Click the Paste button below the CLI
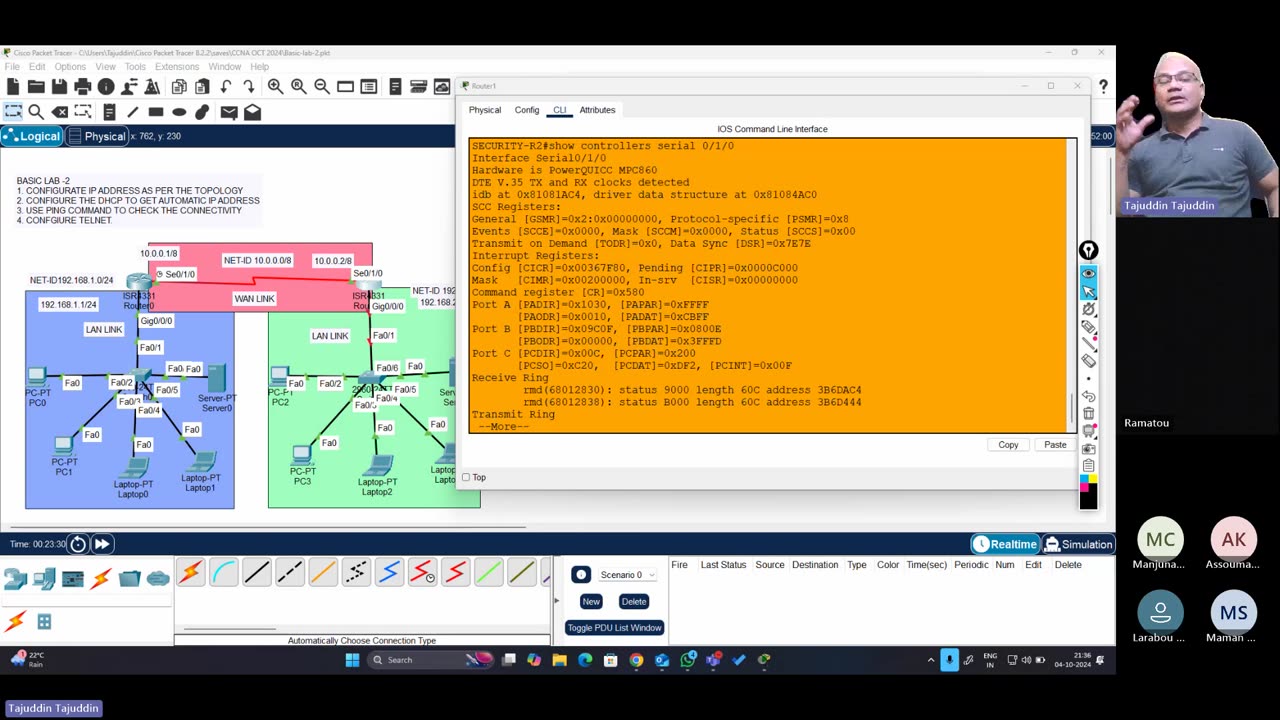This screenshot has width=1280, height=720. pos(1055,445)
